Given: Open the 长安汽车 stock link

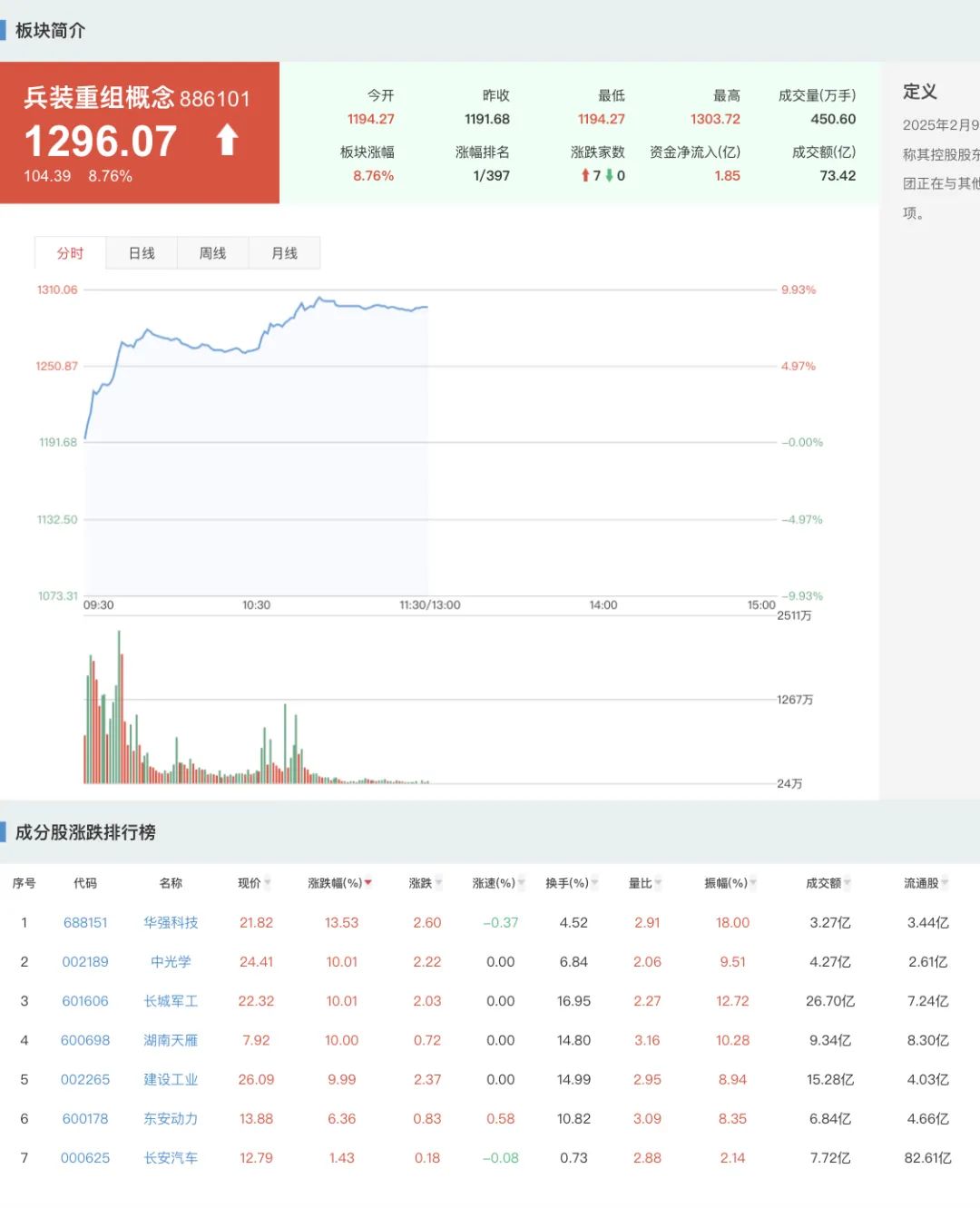Looking at the screenshot, I should pyautogui.click(x=171, y=1157).
